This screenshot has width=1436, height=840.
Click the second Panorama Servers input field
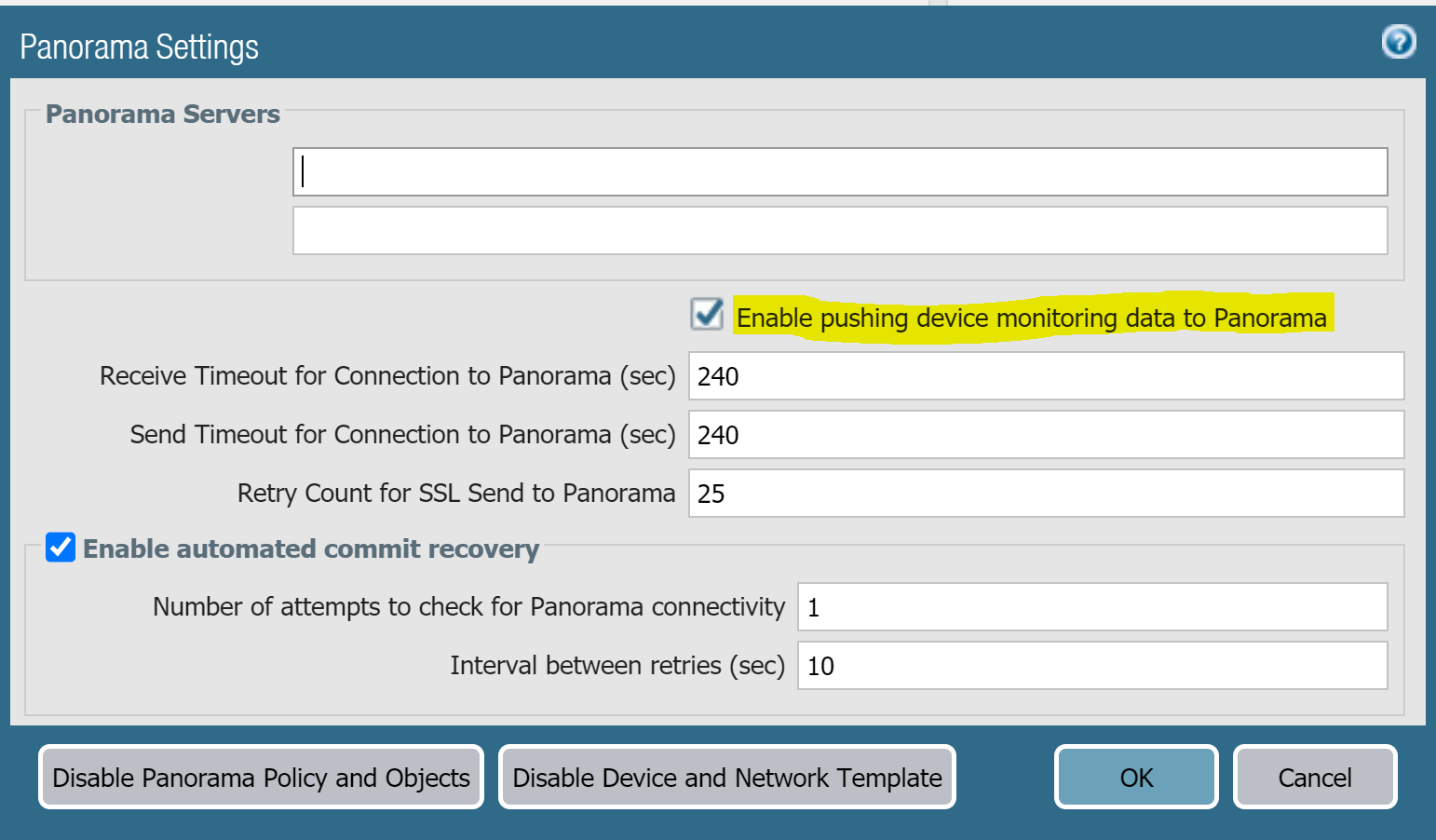pyautogui.click(x=838, y=230)
